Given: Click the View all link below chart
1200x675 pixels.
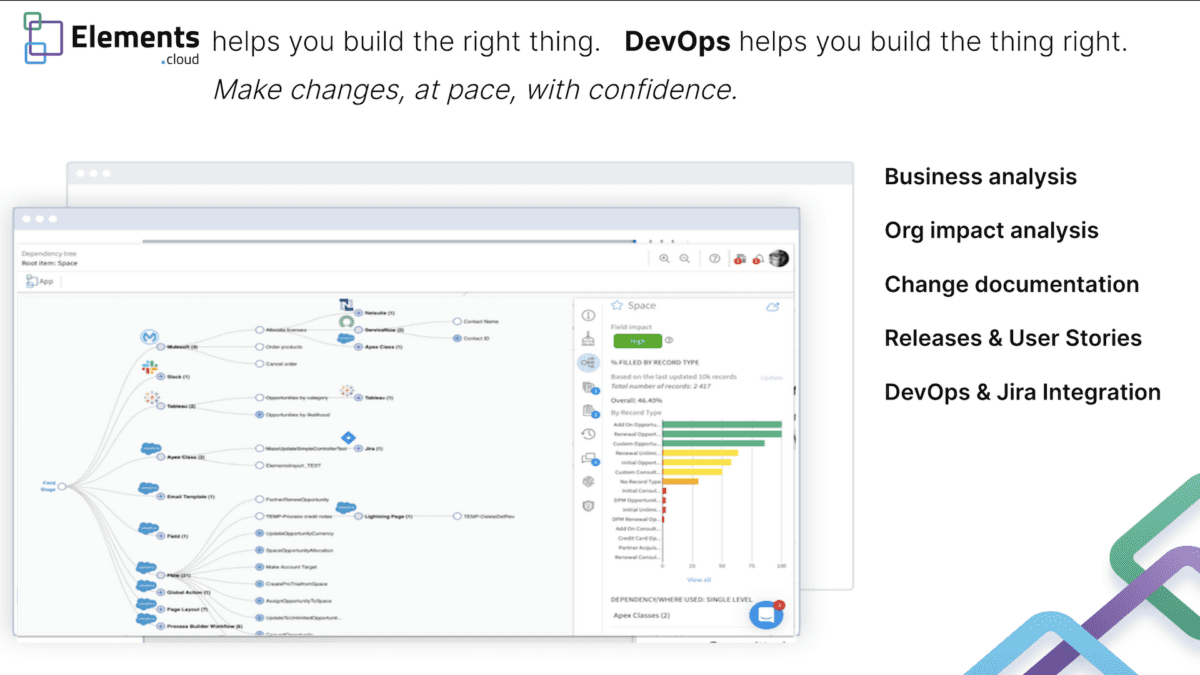Looking at the screenshot, I should pyautogui.click(x=699, y=579).
